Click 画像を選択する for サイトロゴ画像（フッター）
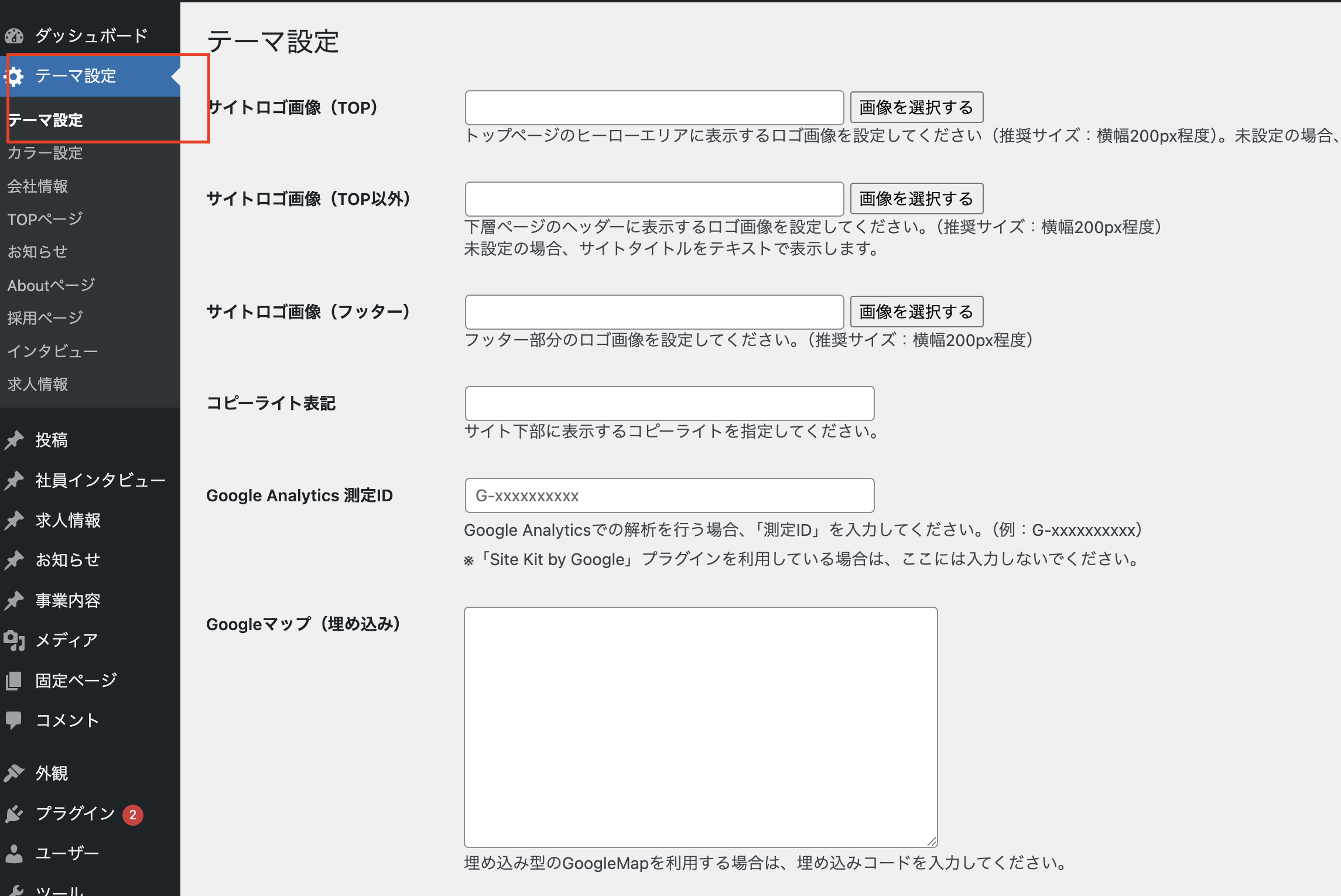Viewport: 1341px width, 896px height. point(916,312)
